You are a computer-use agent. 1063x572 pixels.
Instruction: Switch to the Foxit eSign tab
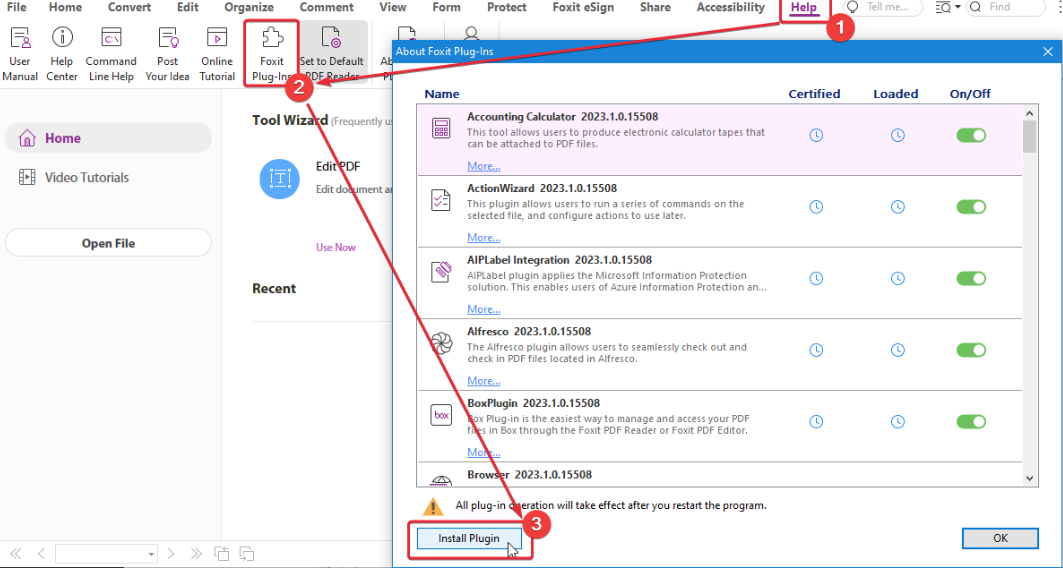583,8
